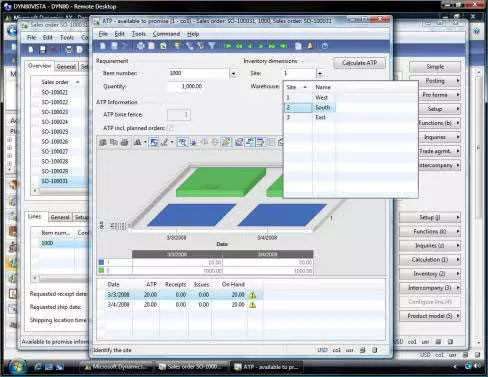488x377 pixels.
Task: Click the zoom magnifier icon in chart toolbar
Action: 182,143
